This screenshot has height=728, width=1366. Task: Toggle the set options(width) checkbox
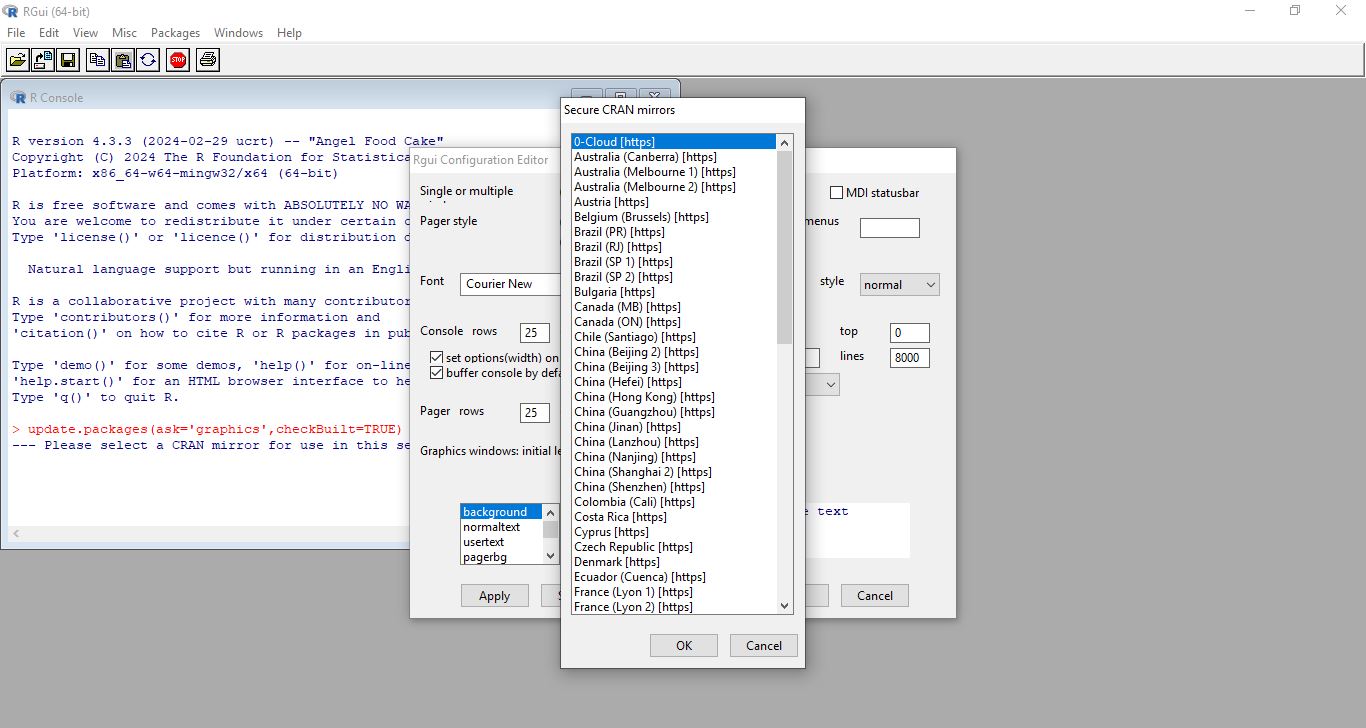pyautogui.click(x=437, y=357)
